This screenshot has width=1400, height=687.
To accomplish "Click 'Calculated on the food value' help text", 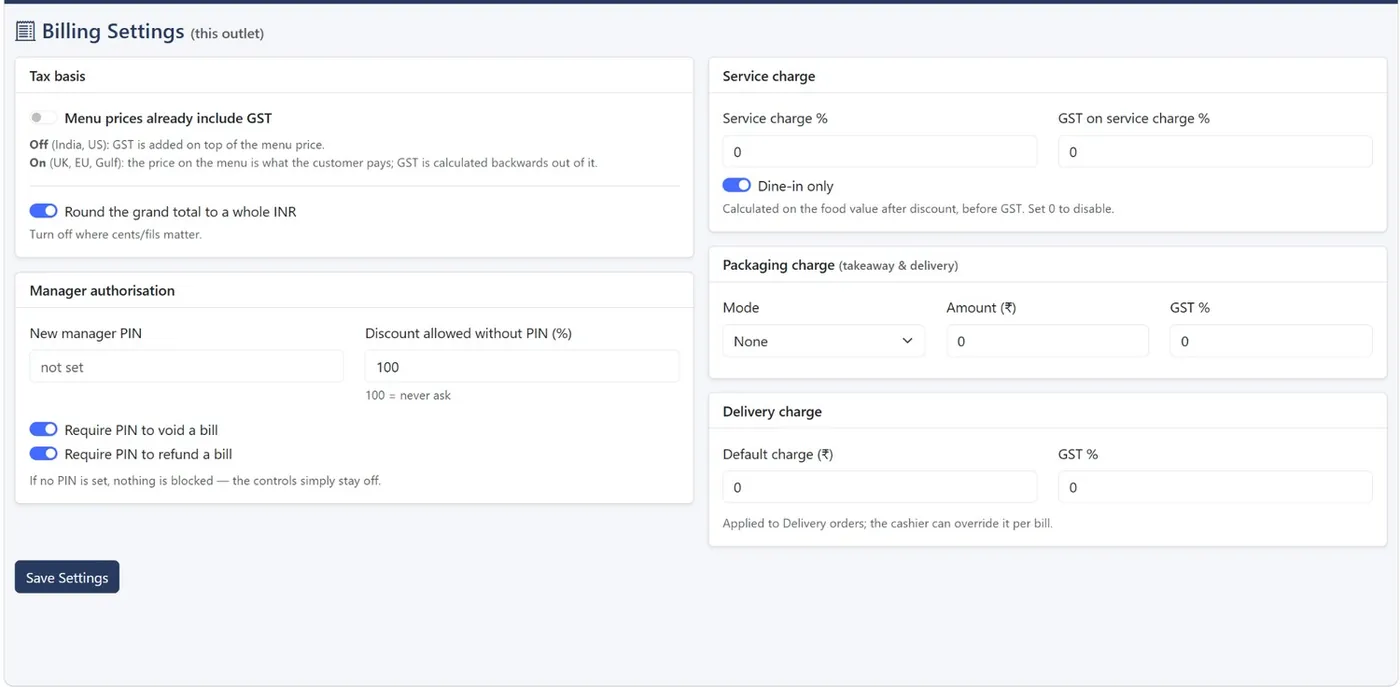I will [x=918, y=209].
